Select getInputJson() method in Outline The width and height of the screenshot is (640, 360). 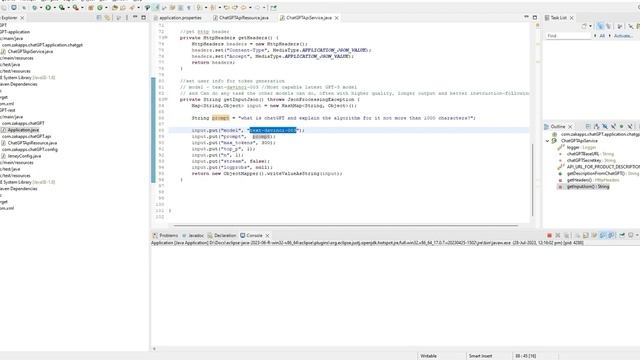pos(583,187)
